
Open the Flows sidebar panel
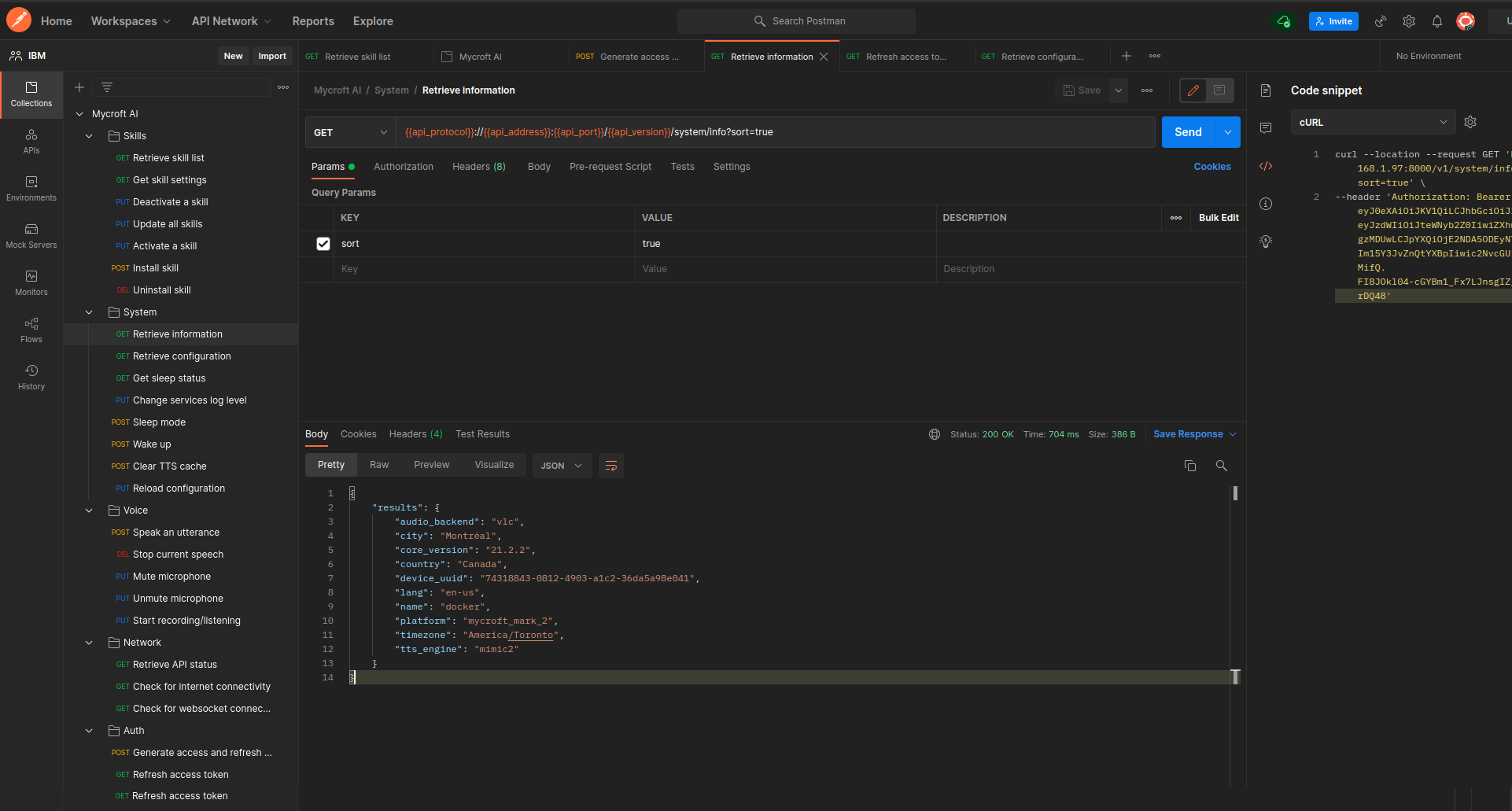(31, 330)
